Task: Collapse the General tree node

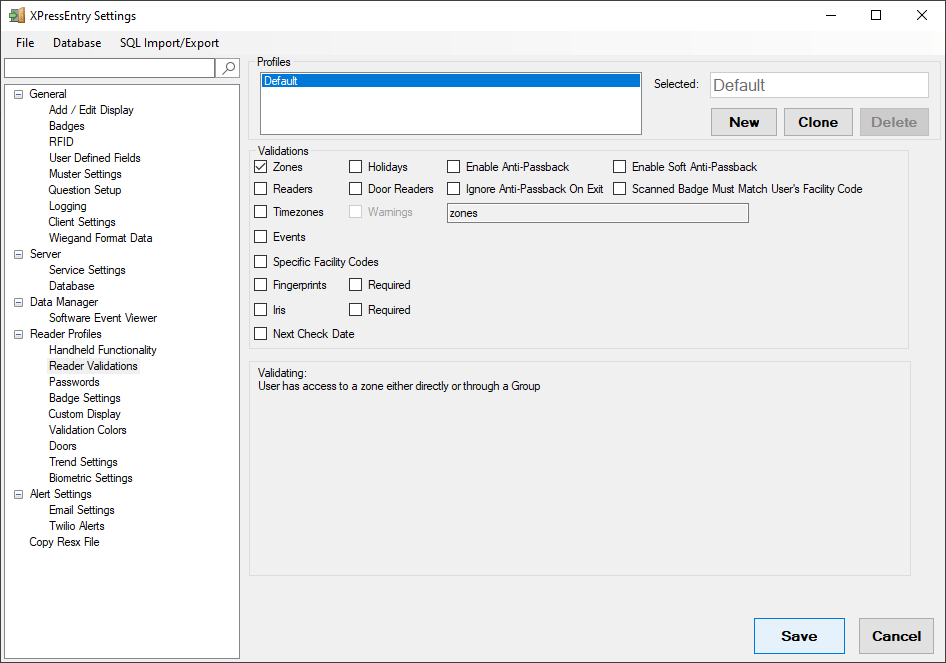Action: coord(19,94)
